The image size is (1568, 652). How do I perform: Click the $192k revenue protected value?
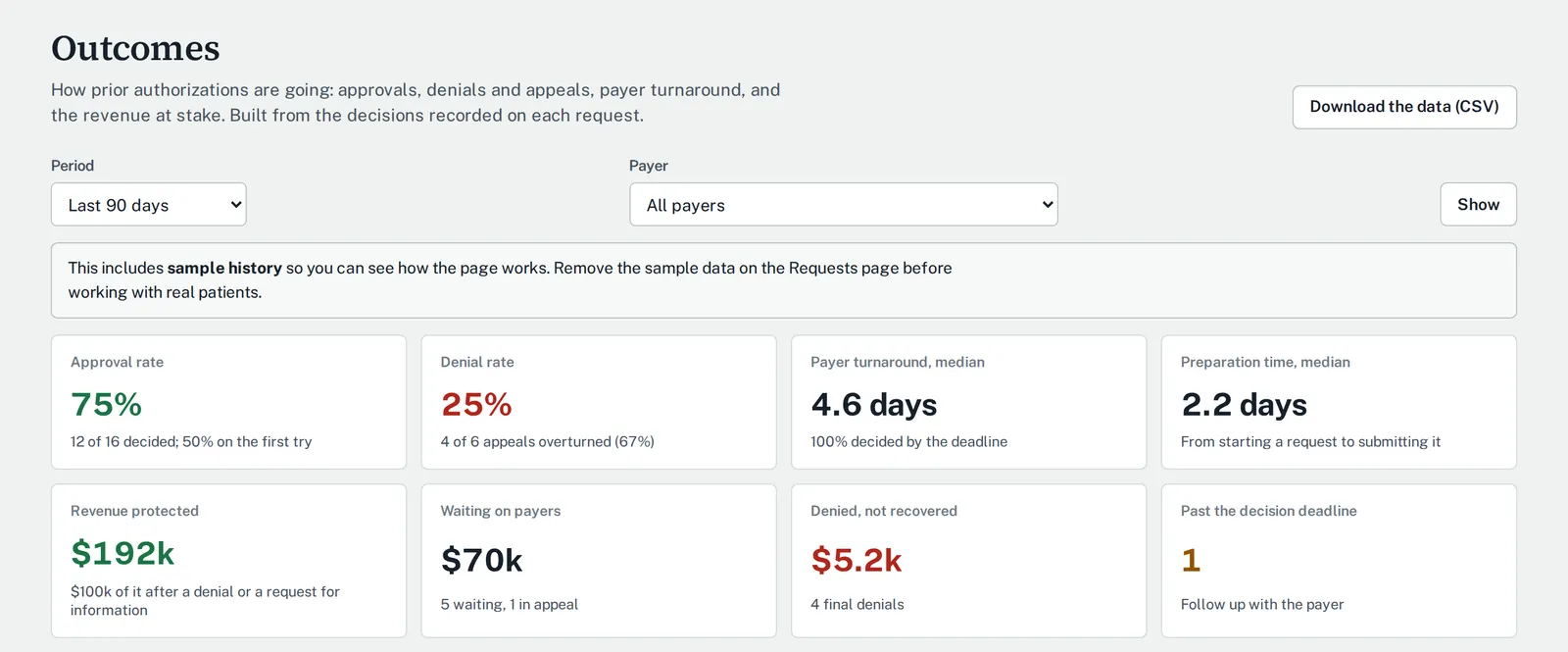point(122,553)
